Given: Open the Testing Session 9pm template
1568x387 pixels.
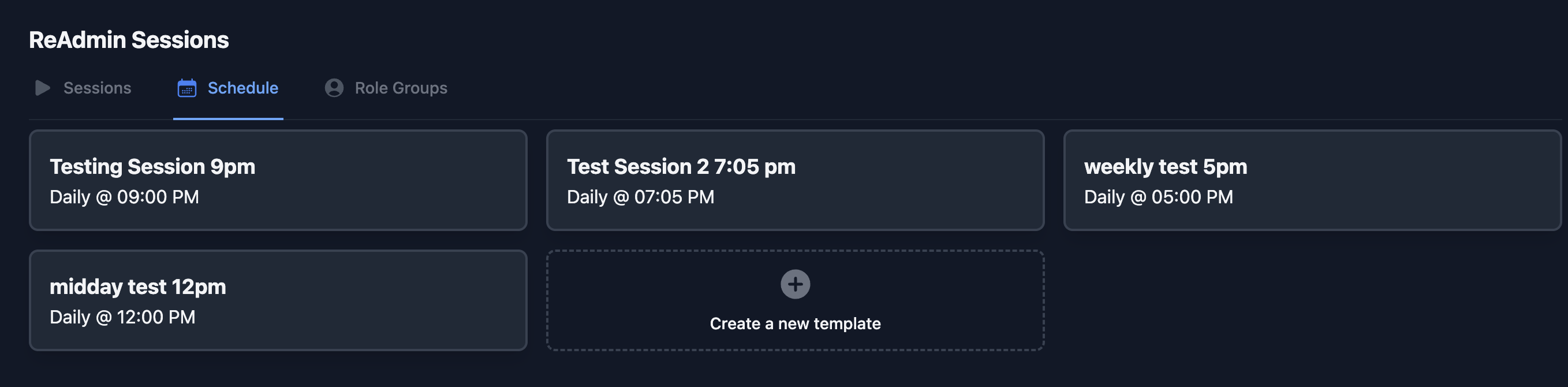Looking at the screenshot, I should 278,180.
